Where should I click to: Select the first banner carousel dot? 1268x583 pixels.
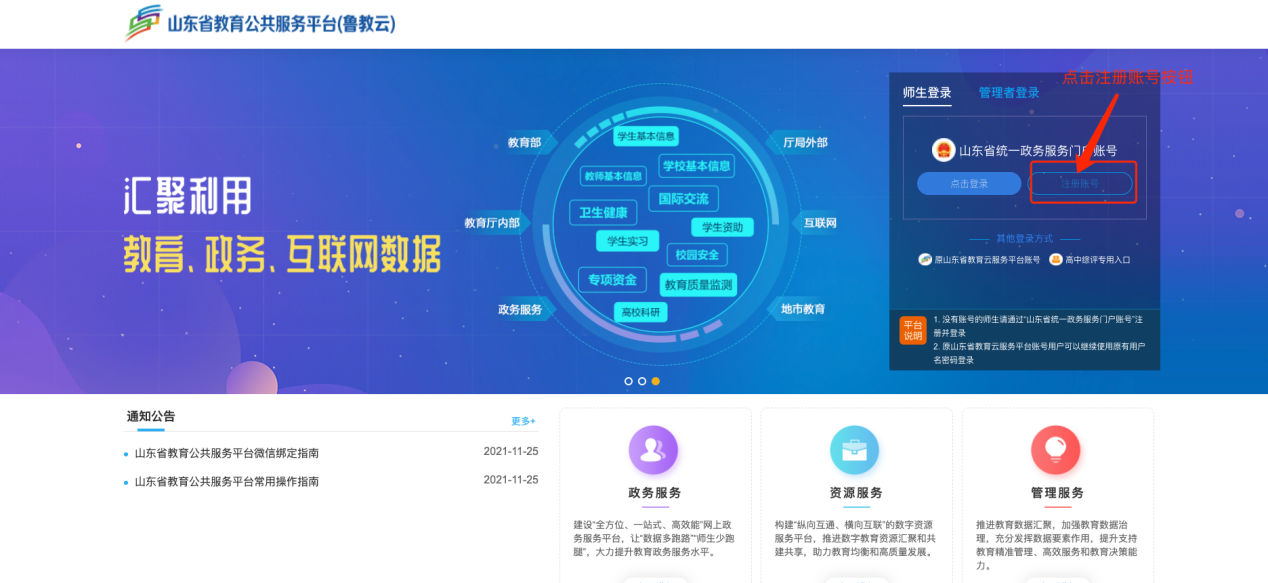(629, 381)
